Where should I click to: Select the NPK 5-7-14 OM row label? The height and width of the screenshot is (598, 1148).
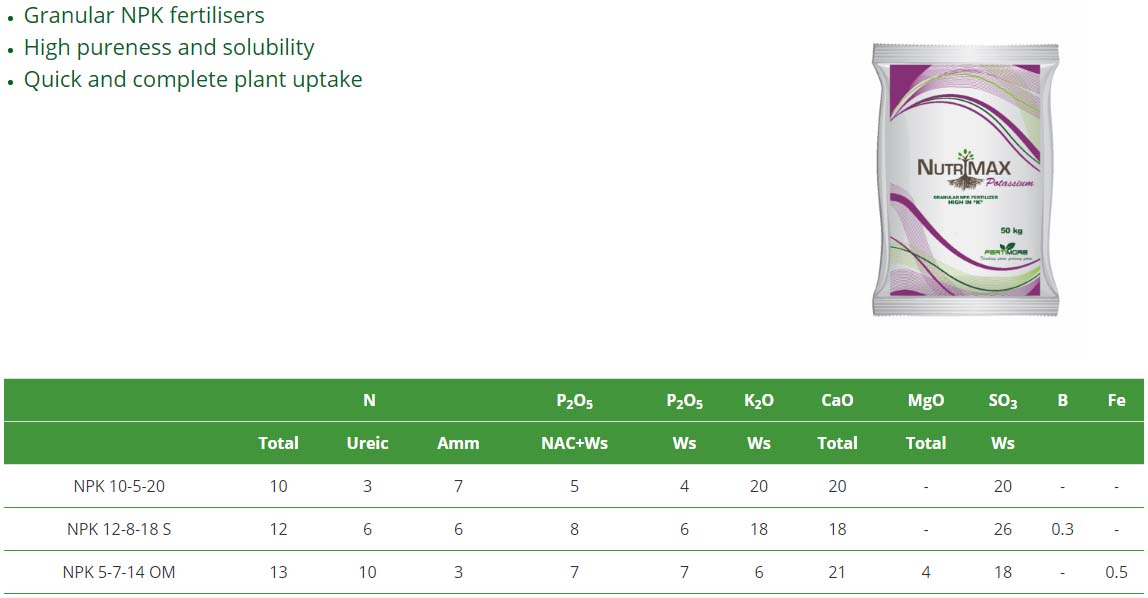pyautogui.click(x=119, y=572)
